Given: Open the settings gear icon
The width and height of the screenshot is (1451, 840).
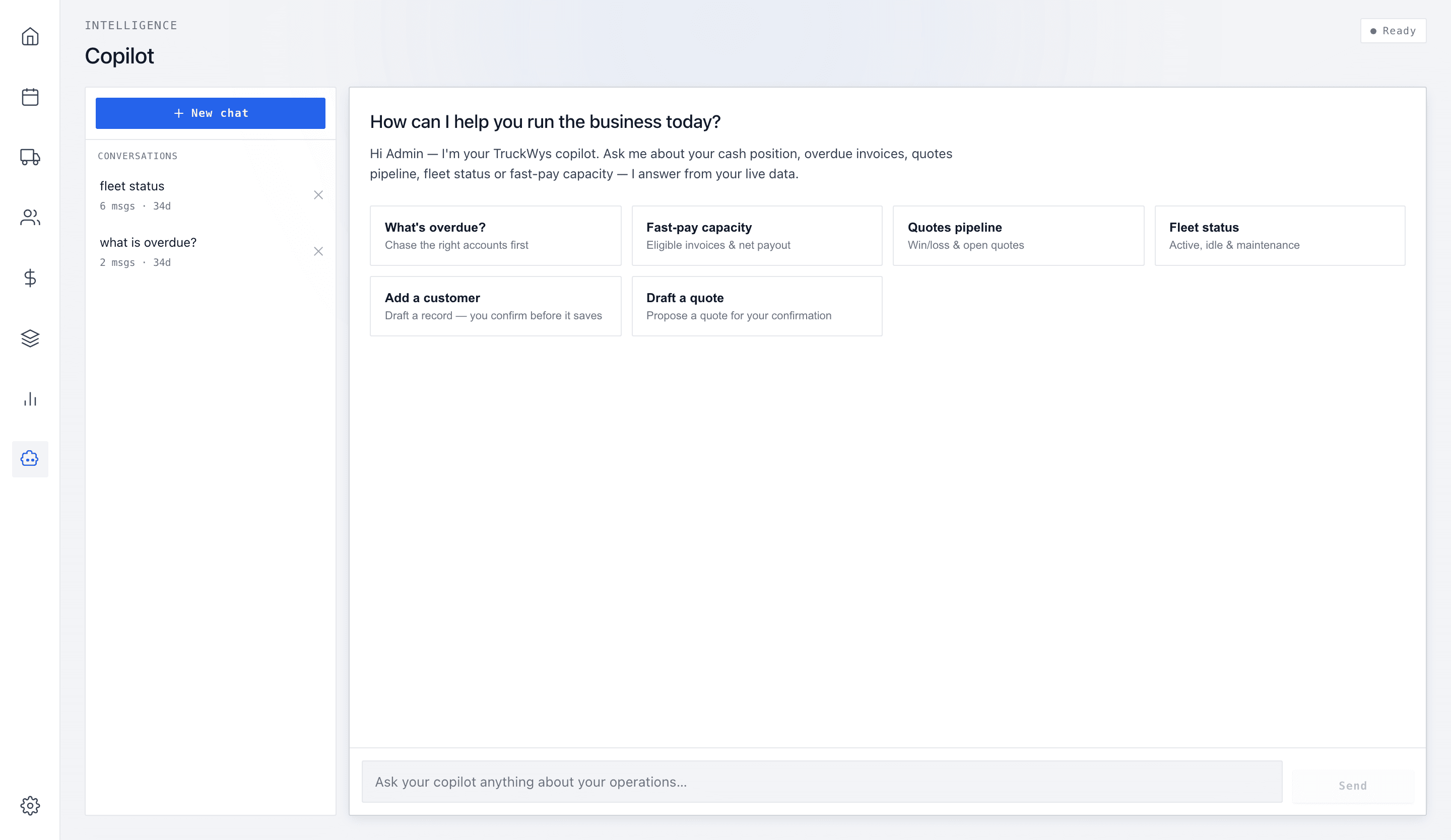Looking at the screenshot, I should point(30,805).
